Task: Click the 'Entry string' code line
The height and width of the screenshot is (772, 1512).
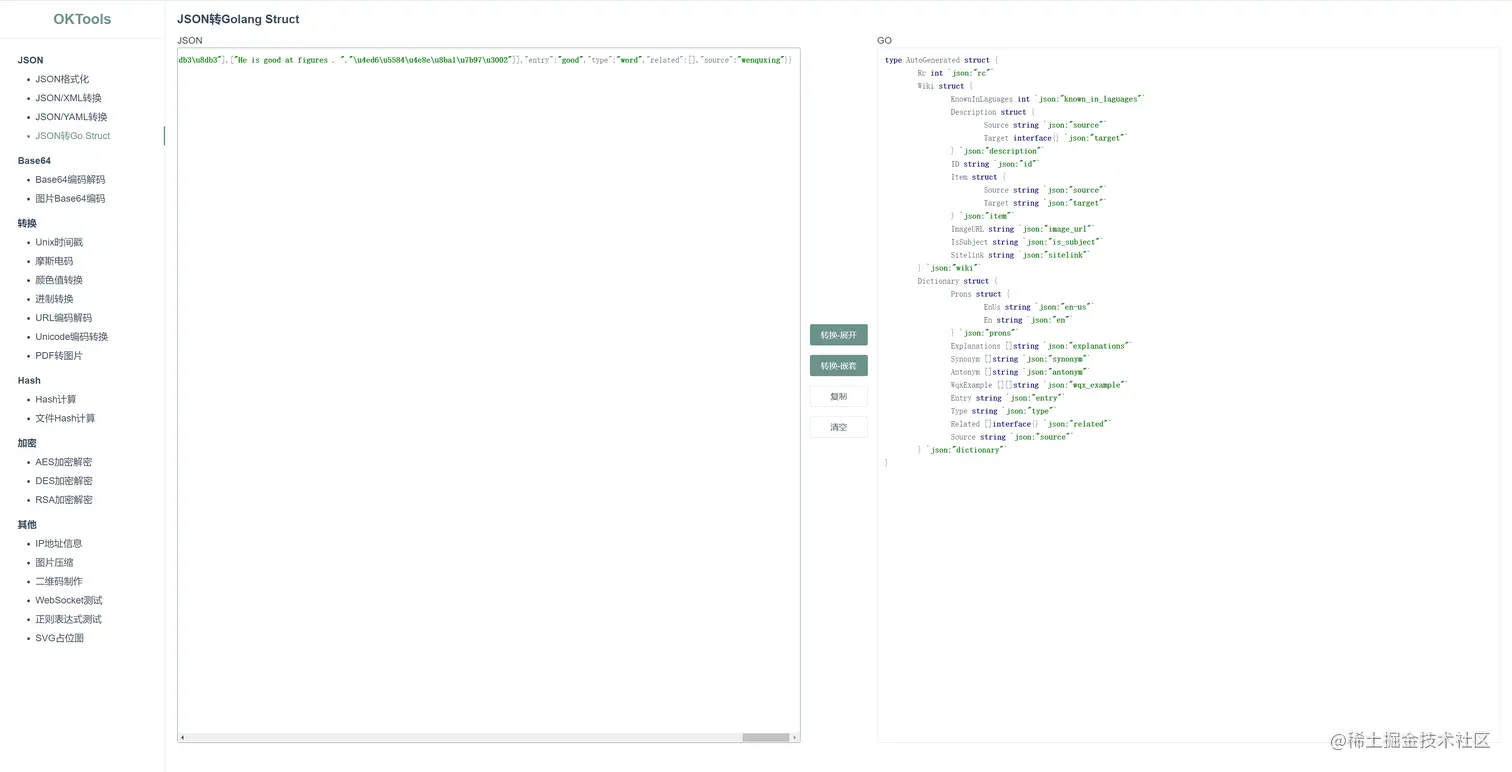Action: 1008,398
